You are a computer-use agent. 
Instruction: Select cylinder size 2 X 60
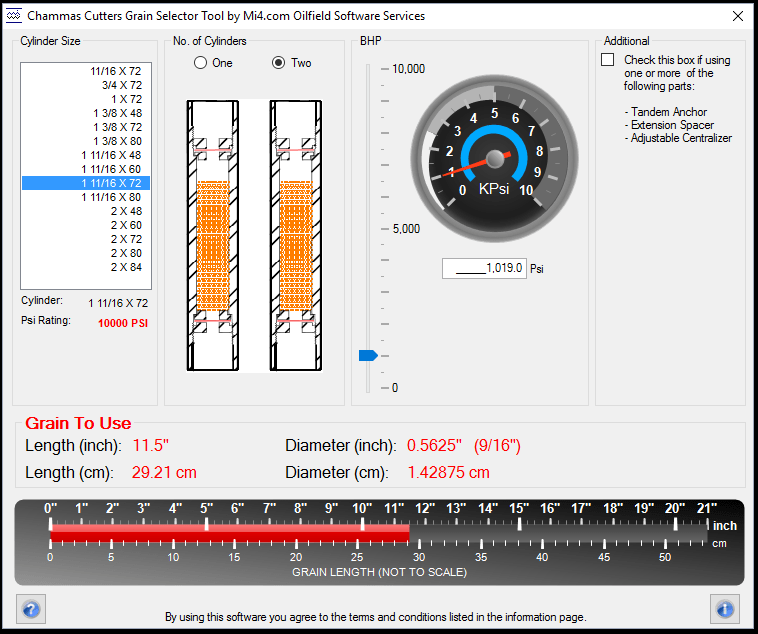[86, 225]
